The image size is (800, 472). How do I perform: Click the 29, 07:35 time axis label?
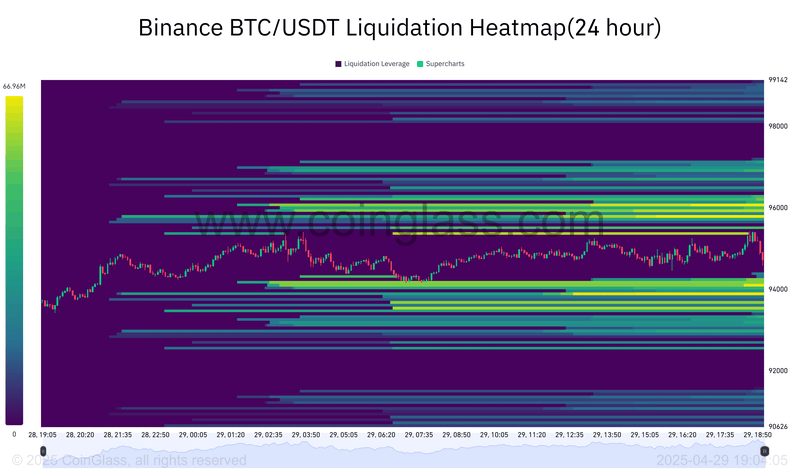pos(419,435)
